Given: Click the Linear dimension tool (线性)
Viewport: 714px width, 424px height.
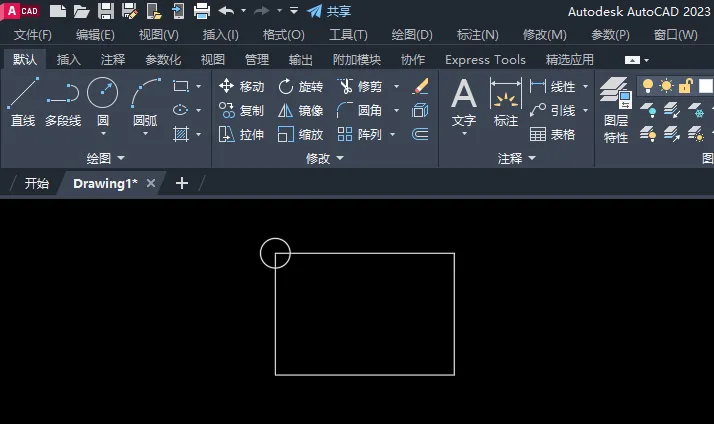Looking at the screenshot, I should pyautogui.click(x=553, y=86).
